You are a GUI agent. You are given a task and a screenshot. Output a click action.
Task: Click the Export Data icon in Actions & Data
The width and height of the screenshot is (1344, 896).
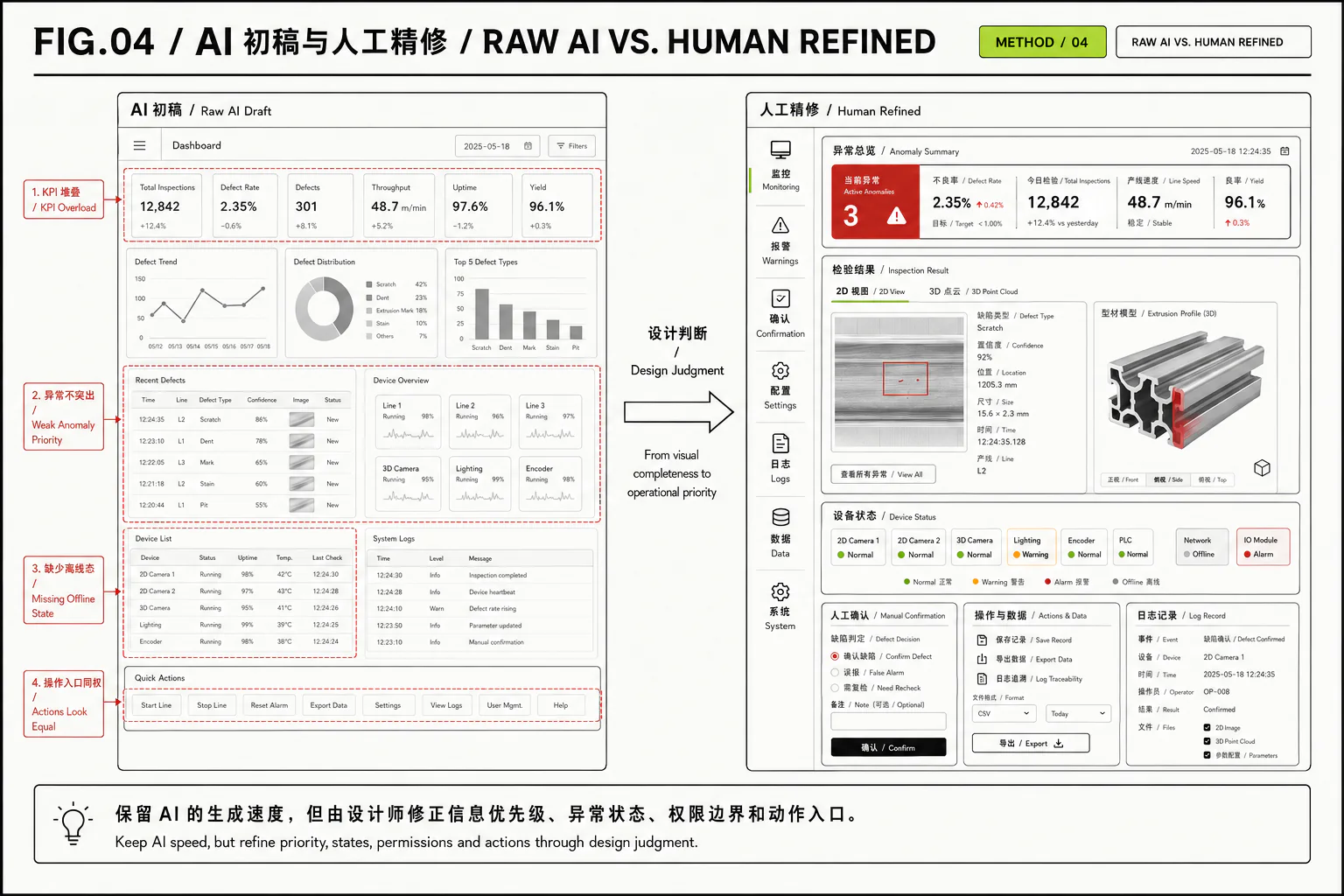coord(982,659)
